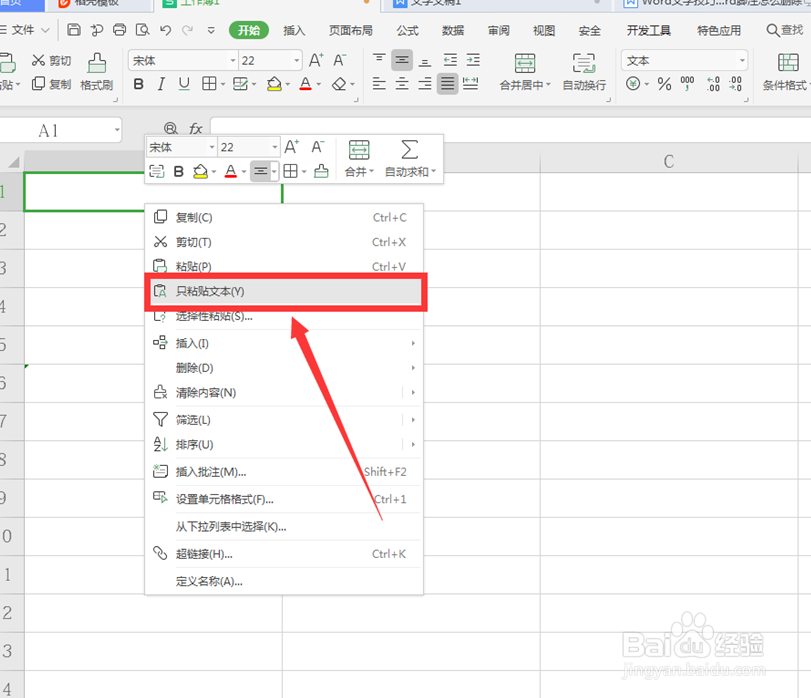Choose 复制(C) from context menu
This screenshot has width=811, height=698.
284,217
